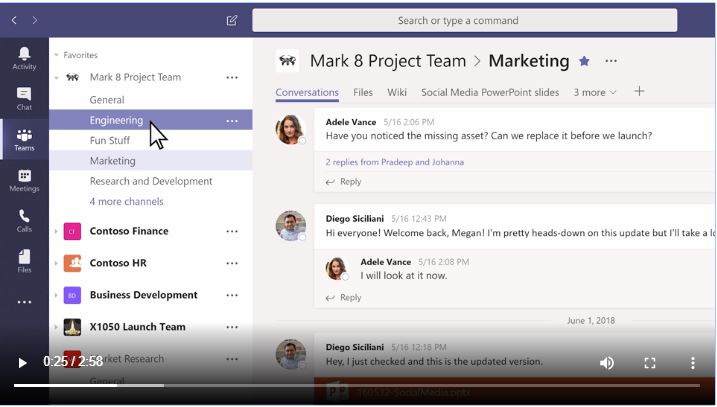
Task: Open more options for Contoso Finance
Action: pyautogui.click(x=232, y=231)
